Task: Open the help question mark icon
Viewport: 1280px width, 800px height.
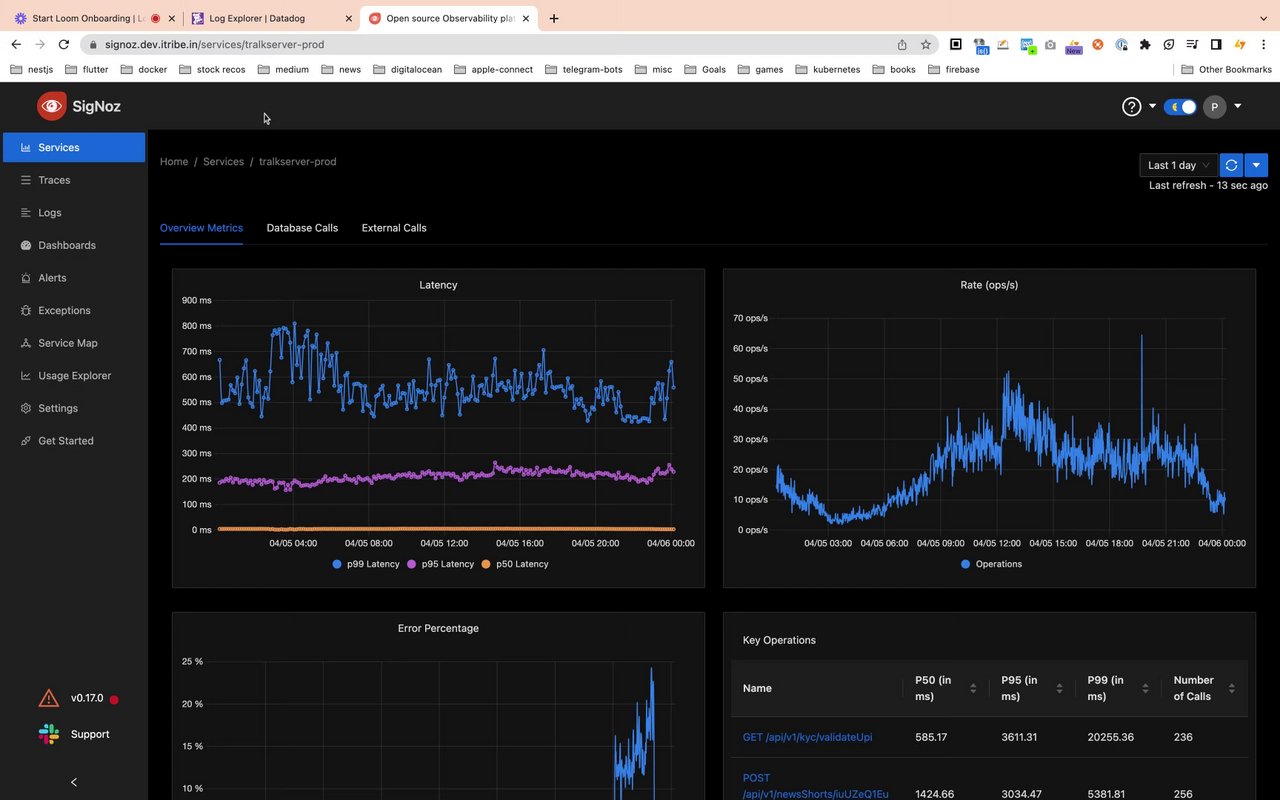Action: 1131,107
